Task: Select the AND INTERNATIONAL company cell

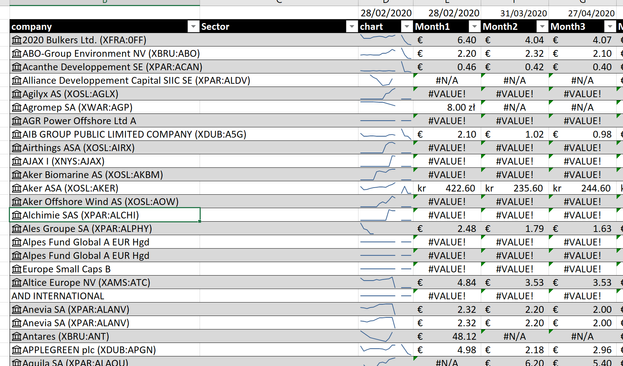Action: [105, 296]
